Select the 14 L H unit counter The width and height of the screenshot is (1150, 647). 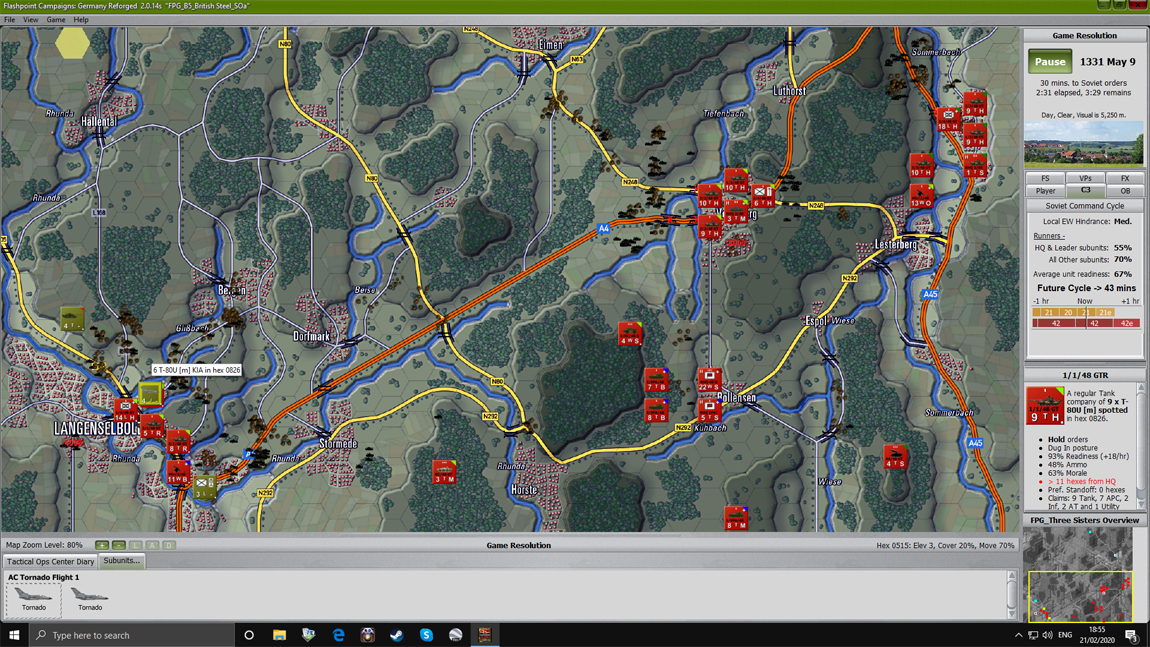pyautogui.click(x=125, y=410)
